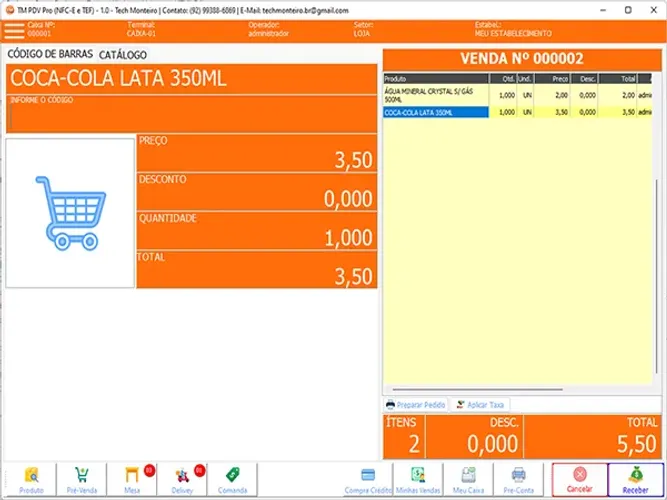667x500 pixels.
Task: Click the Preço value field
Action: pyautogui.click(x=257, y=154)
